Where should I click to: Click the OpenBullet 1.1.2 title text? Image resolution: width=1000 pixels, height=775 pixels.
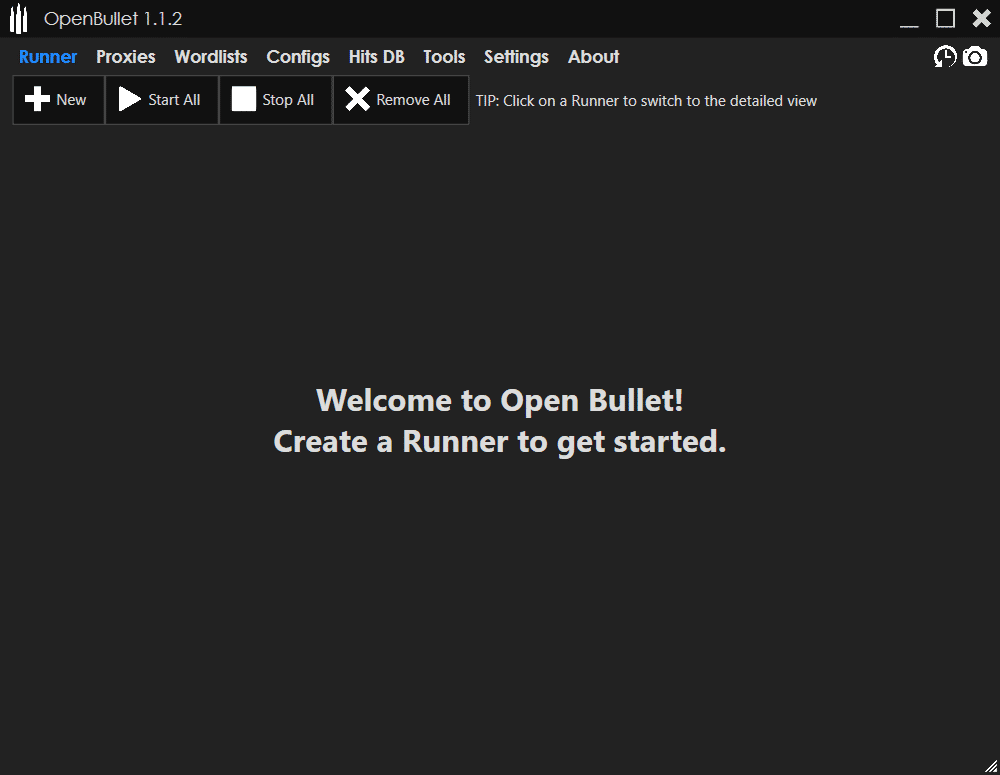[113, 19]
